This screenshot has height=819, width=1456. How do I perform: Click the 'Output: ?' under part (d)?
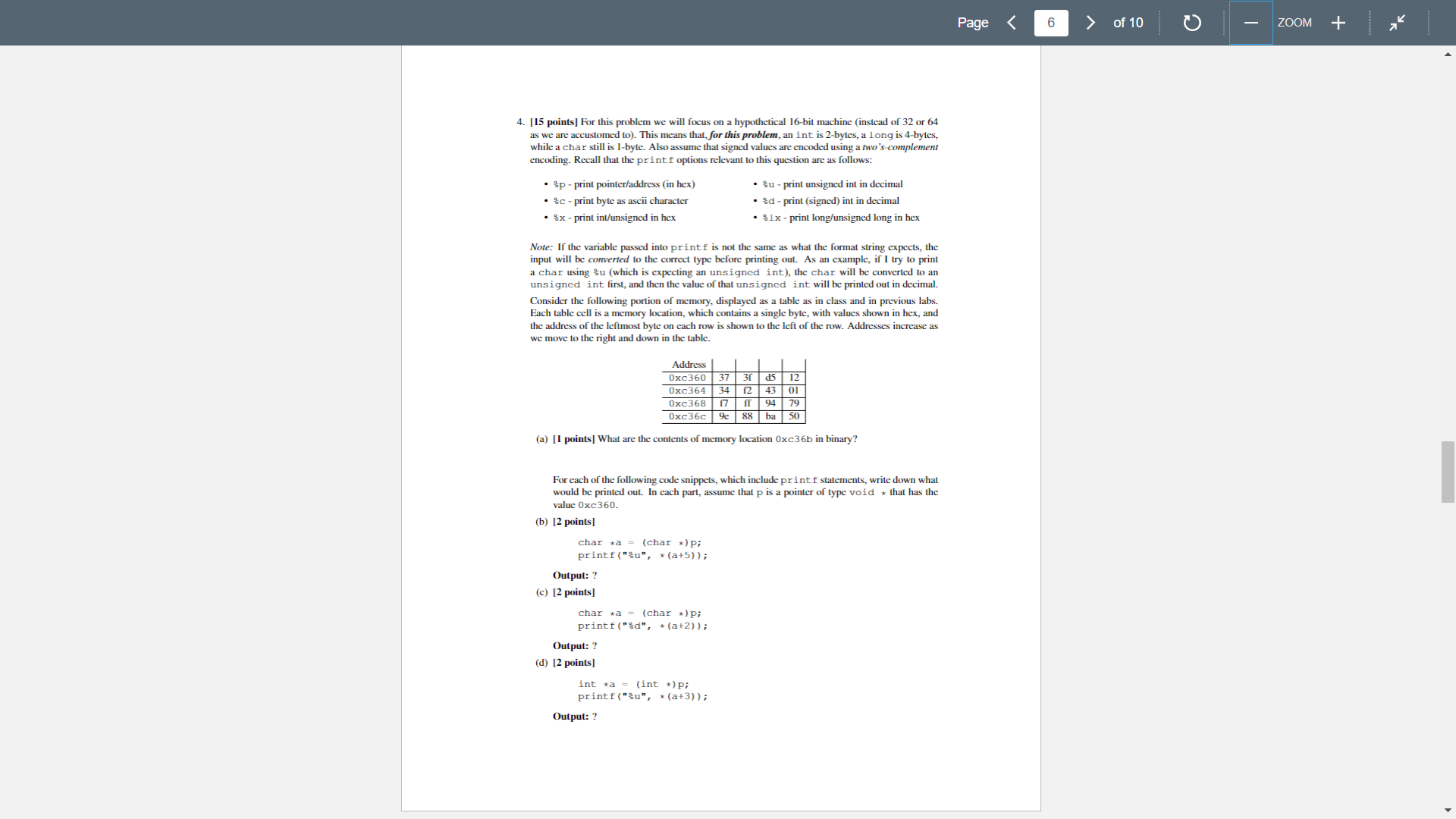575,717
